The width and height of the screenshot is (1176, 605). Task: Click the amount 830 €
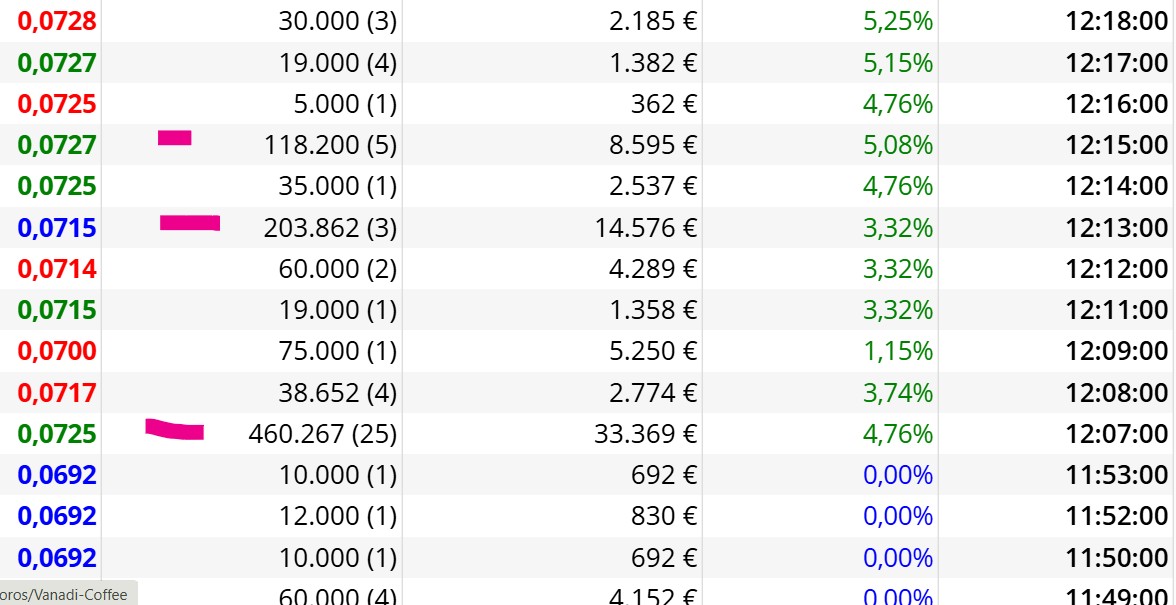click(664, 516)
